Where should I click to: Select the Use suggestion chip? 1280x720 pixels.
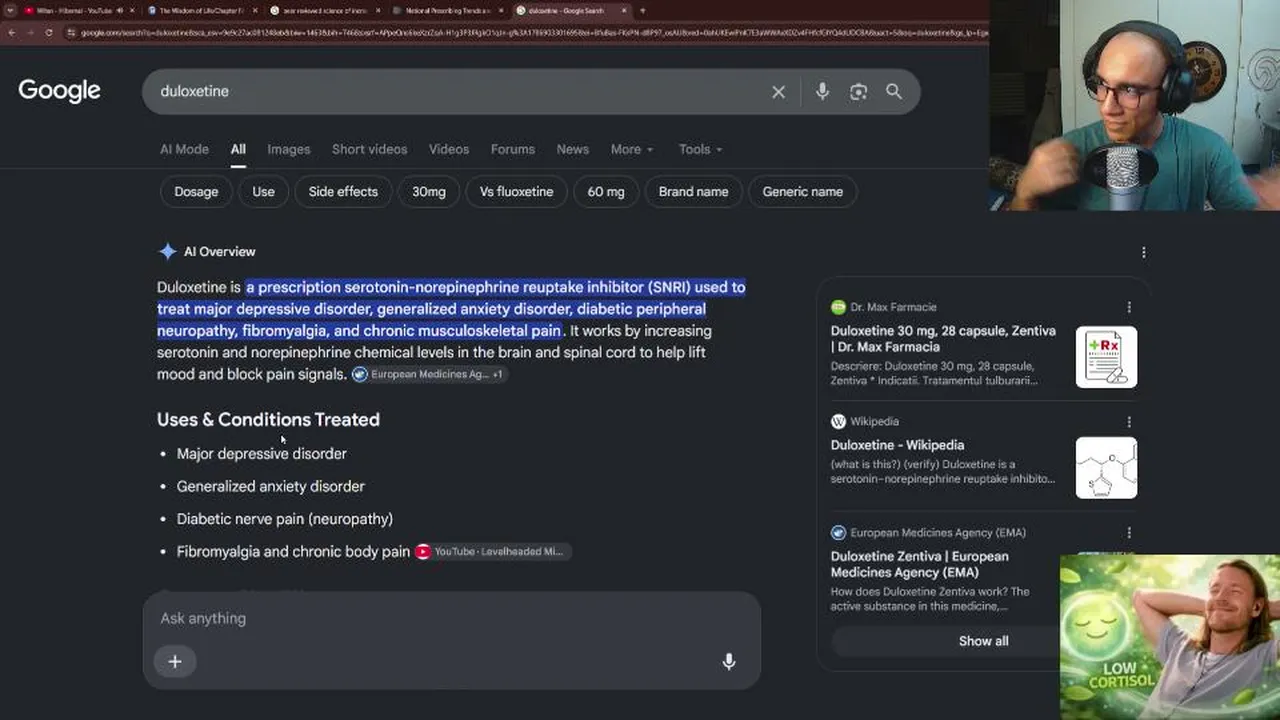(x=263, y=192)
